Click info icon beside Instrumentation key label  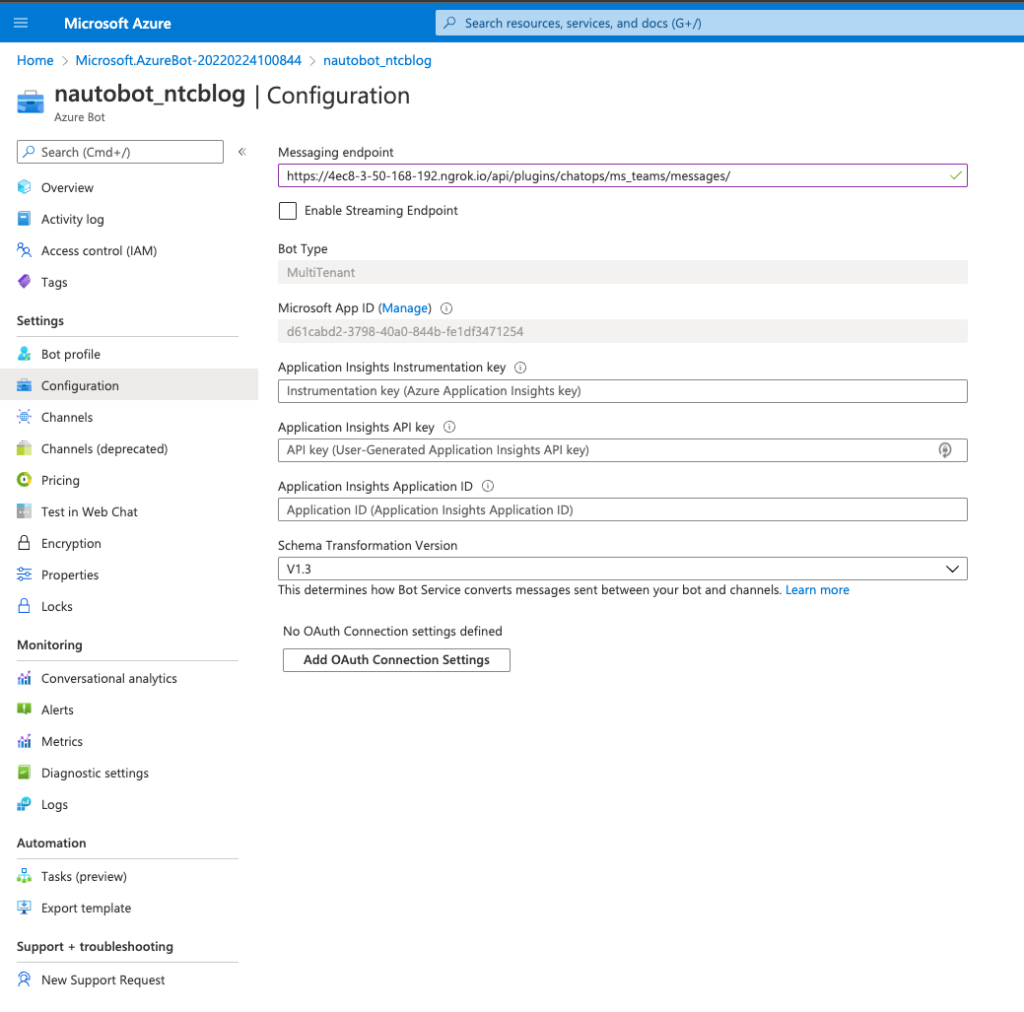click(x=520, y=368)
